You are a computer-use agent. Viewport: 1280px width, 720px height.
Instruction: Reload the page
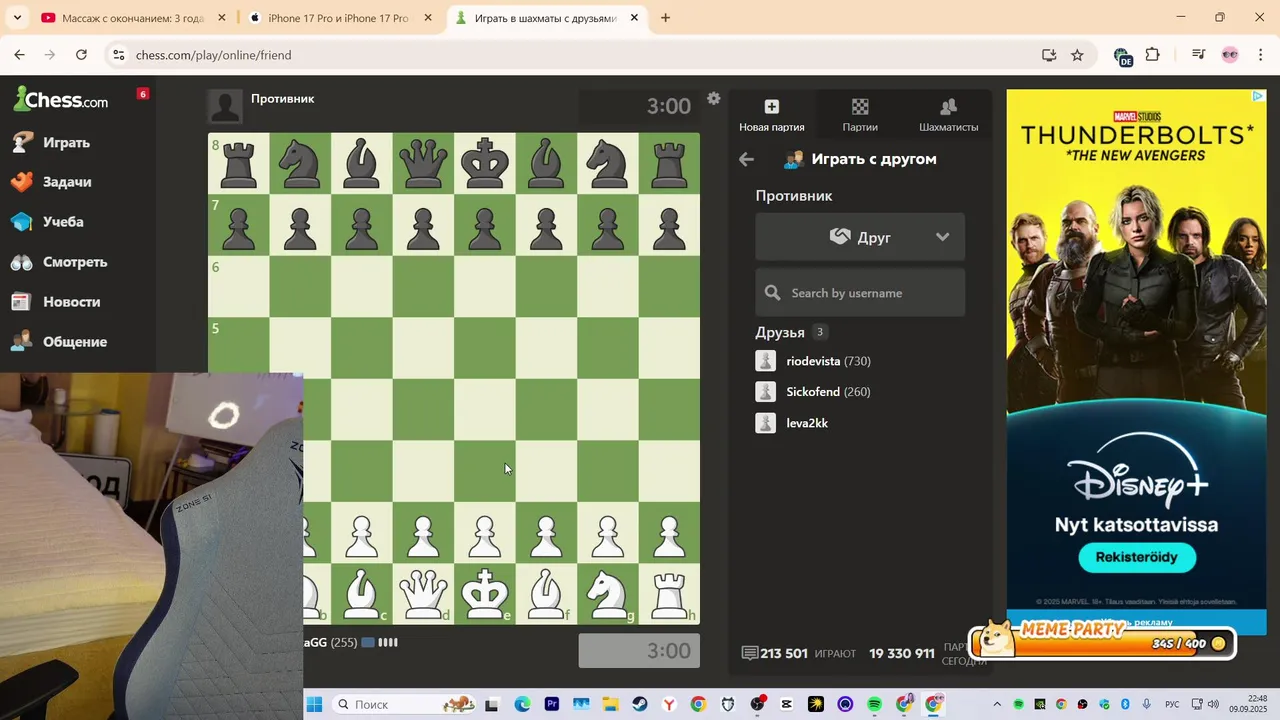point(81,55)
